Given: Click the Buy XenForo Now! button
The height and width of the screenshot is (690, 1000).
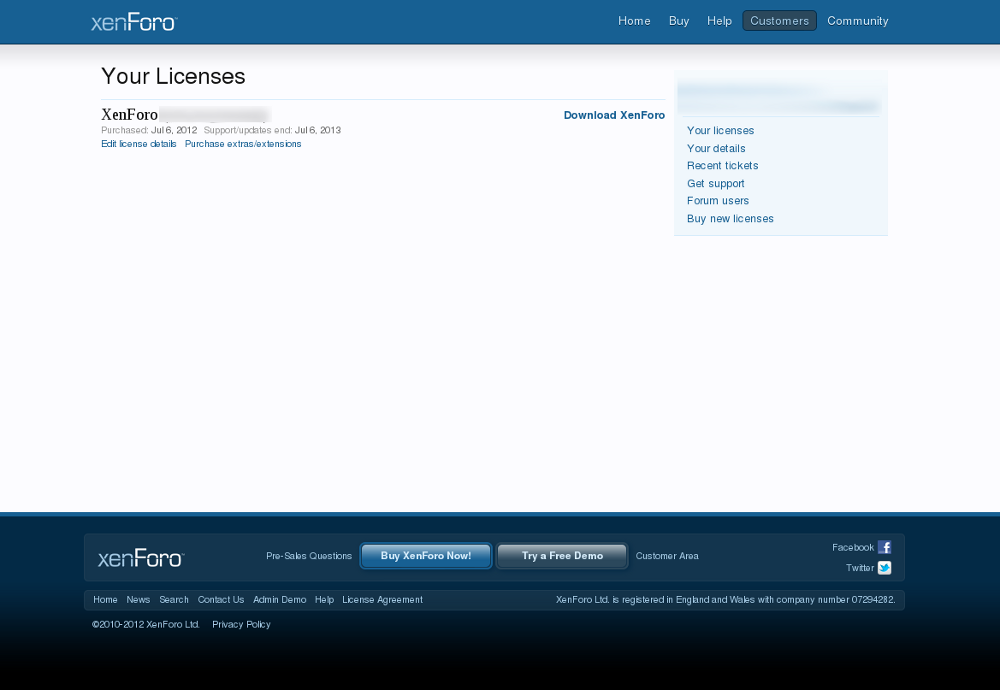Looking at the screenshot, I should [x=426, y=555].
